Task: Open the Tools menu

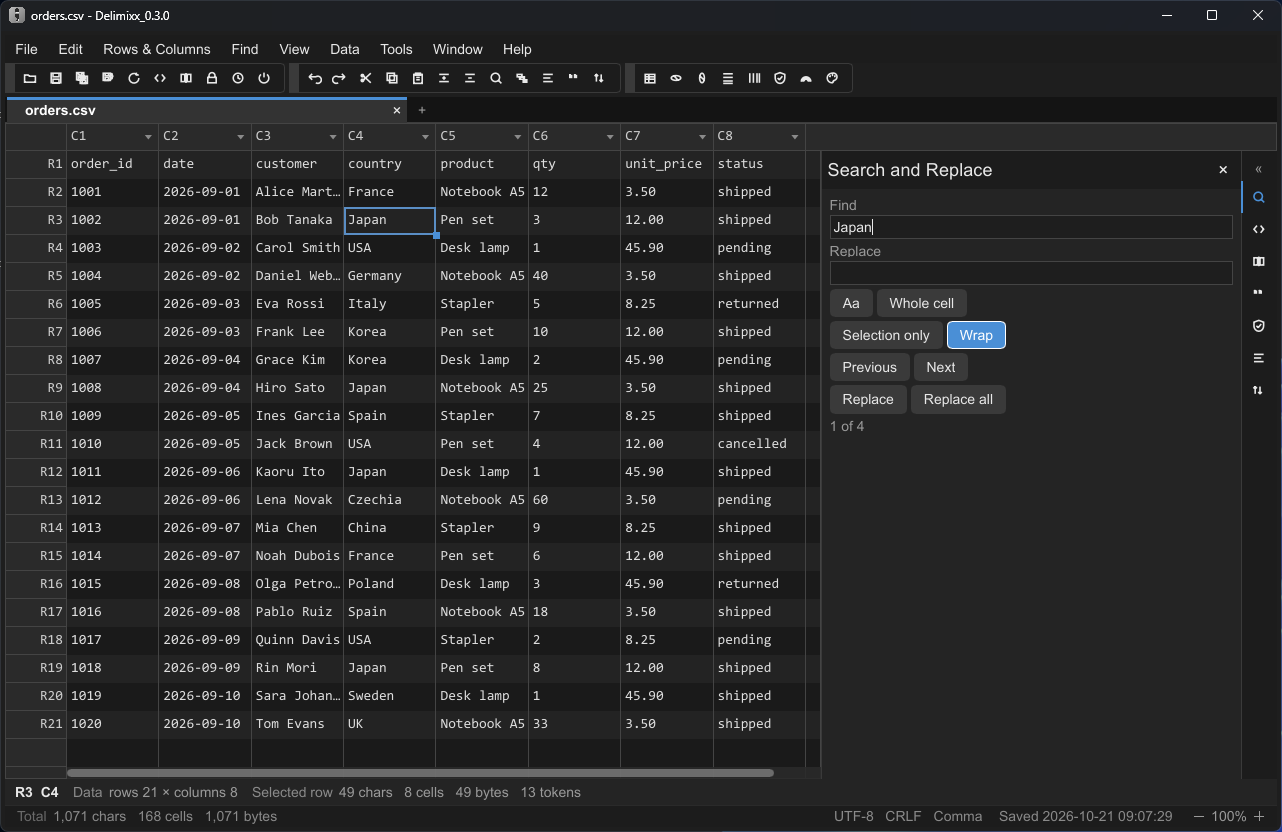Action: [396, 49]
